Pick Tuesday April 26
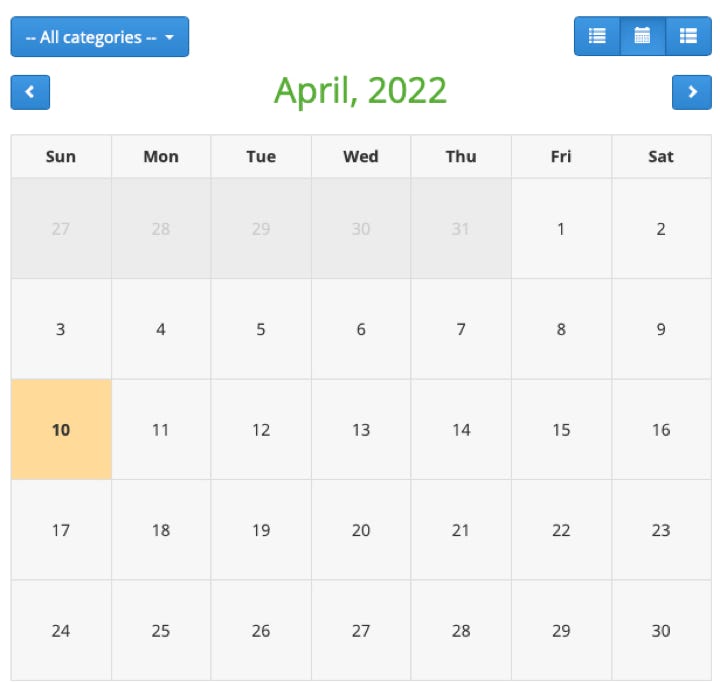This screenshot has width=720, height=688. pos(261,631)
